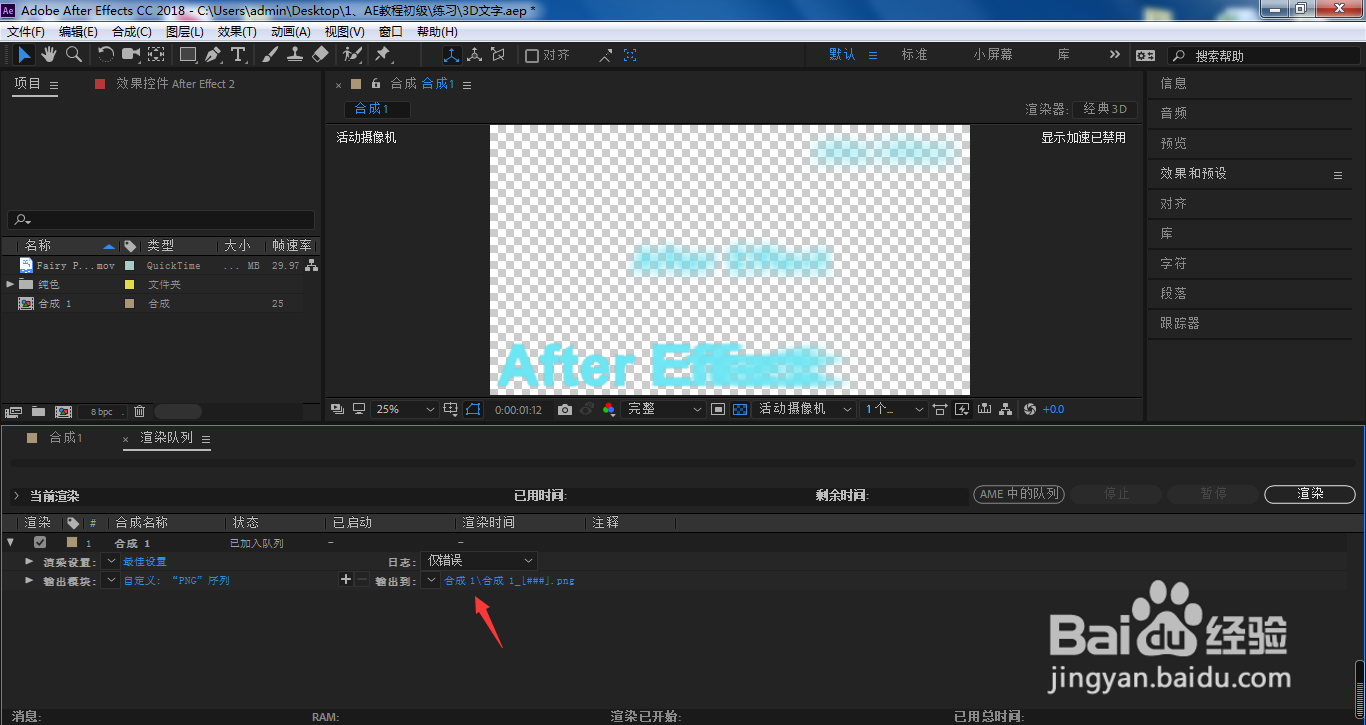Open the 日志 仅错误 dropdown

coord(479,561)
